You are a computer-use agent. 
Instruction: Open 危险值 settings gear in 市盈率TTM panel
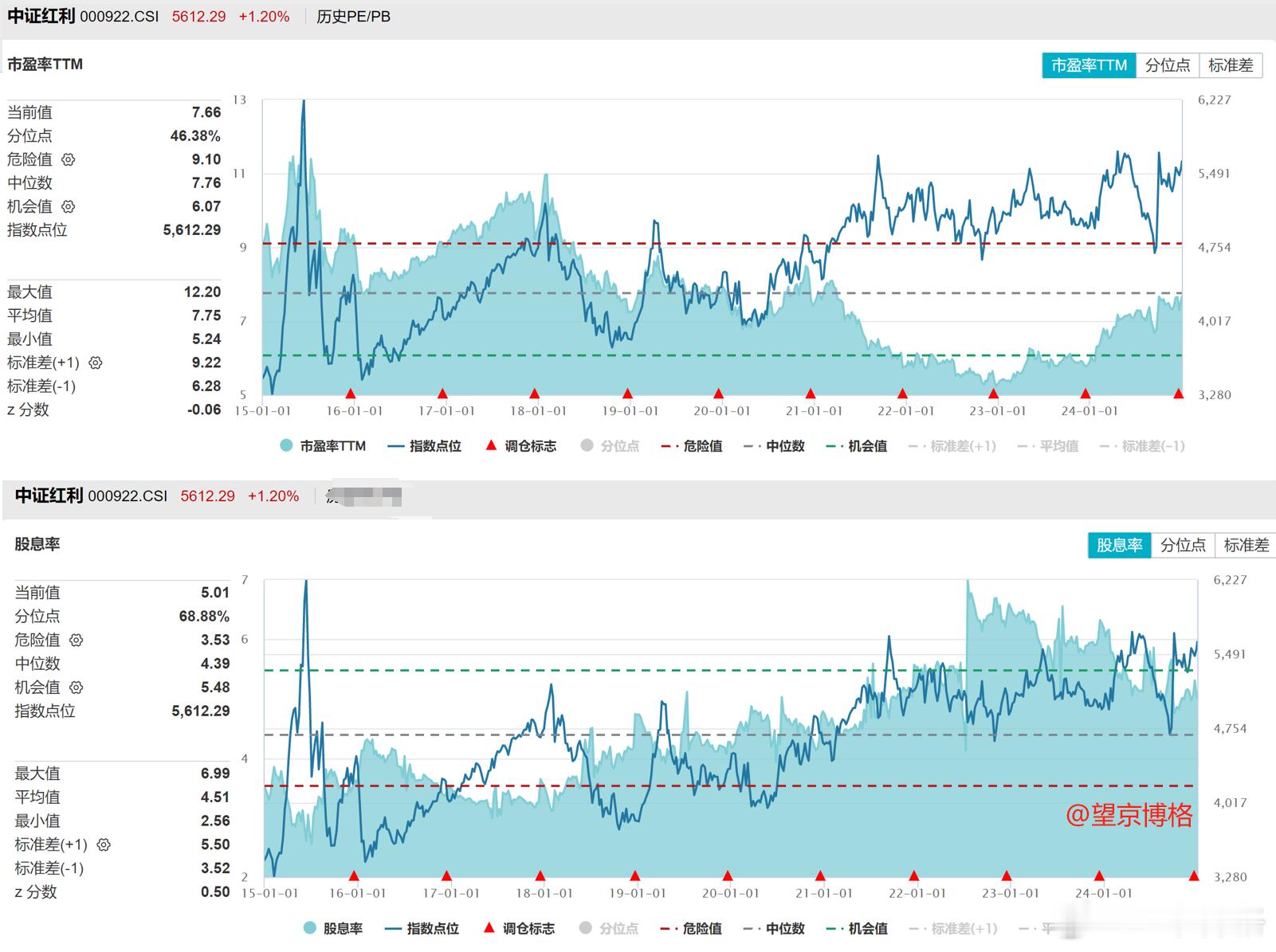tap(69, 159)
